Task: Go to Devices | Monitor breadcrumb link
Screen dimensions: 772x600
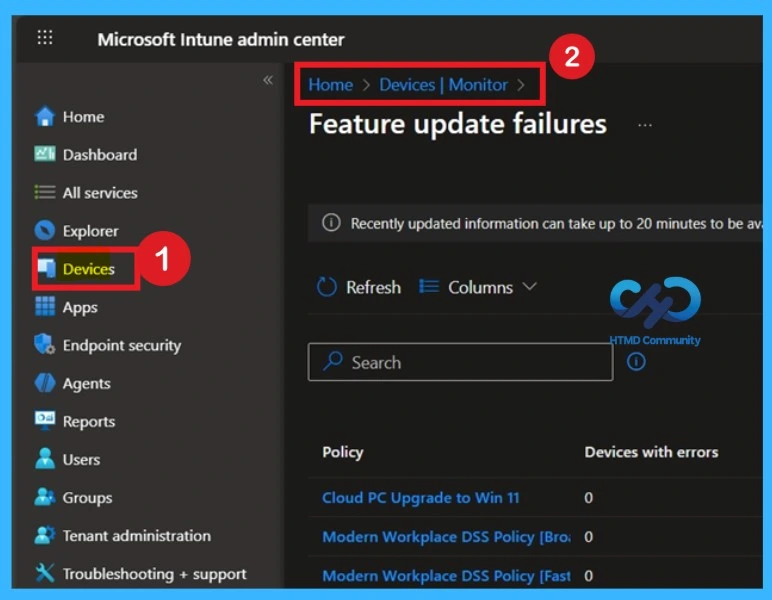Action: tap(443, 85)
